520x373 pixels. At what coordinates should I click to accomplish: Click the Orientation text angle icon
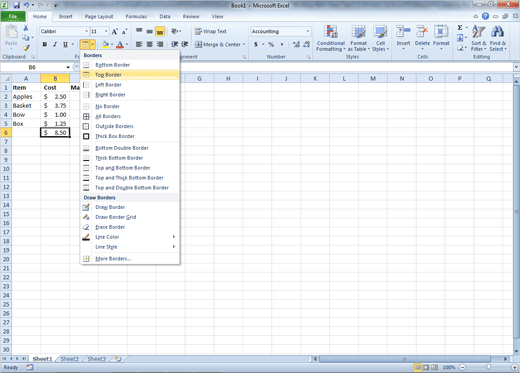pyautogui.click(x=175, y=31)
